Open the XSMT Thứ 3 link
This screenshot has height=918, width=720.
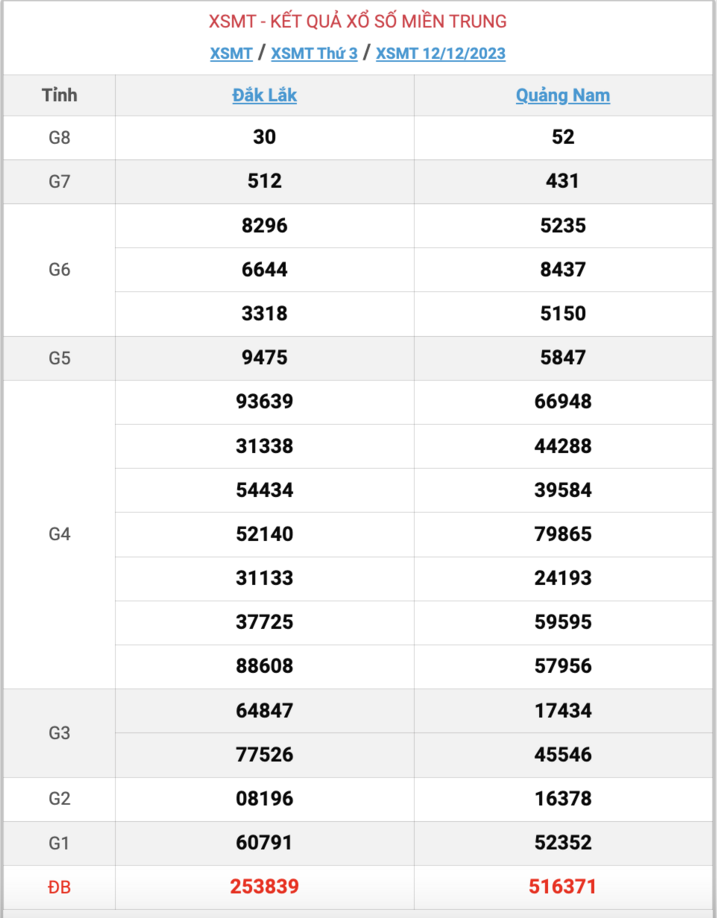click(x=314, y=54)
